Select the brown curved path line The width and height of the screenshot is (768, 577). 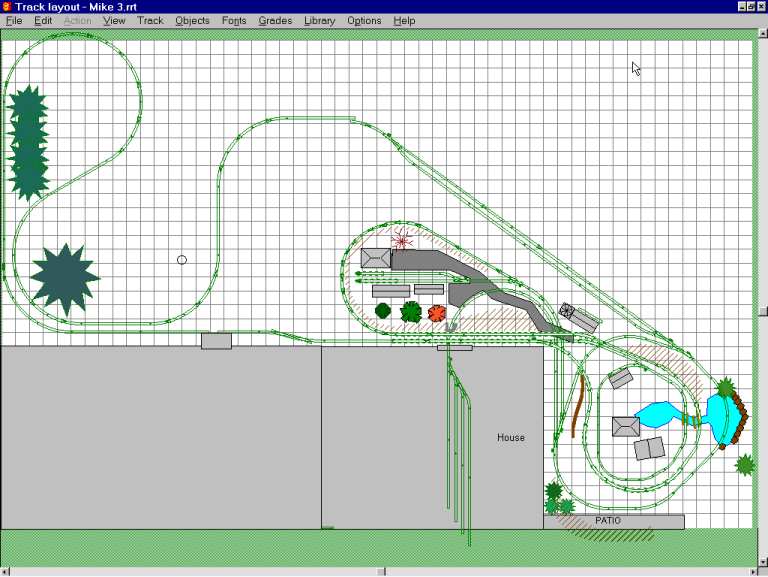[x=578, y=406]
